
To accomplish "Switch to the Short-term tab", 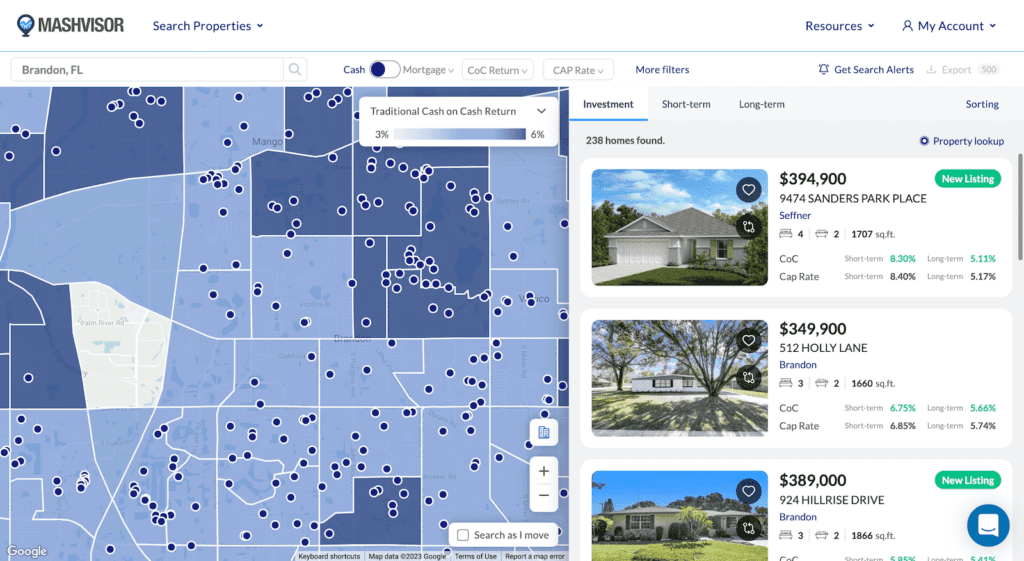I will click(x=686, y=104).
